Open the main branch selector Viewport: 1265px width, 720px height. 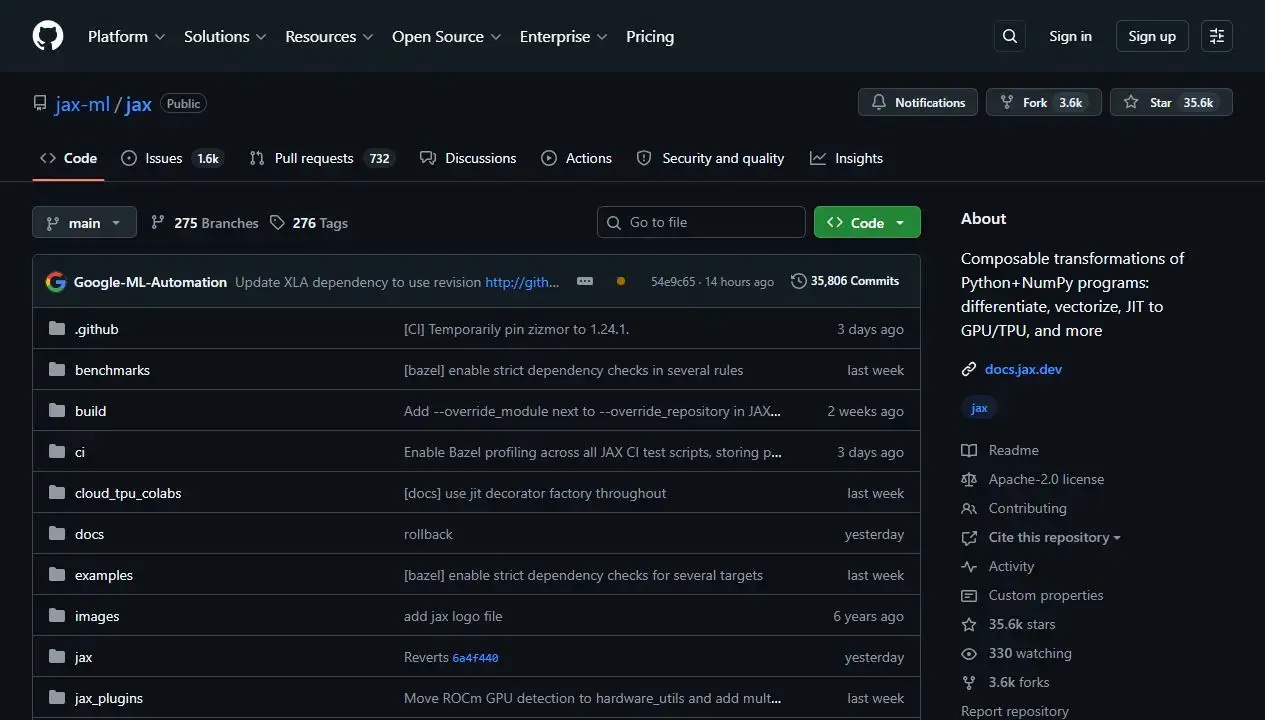[84, 222]
